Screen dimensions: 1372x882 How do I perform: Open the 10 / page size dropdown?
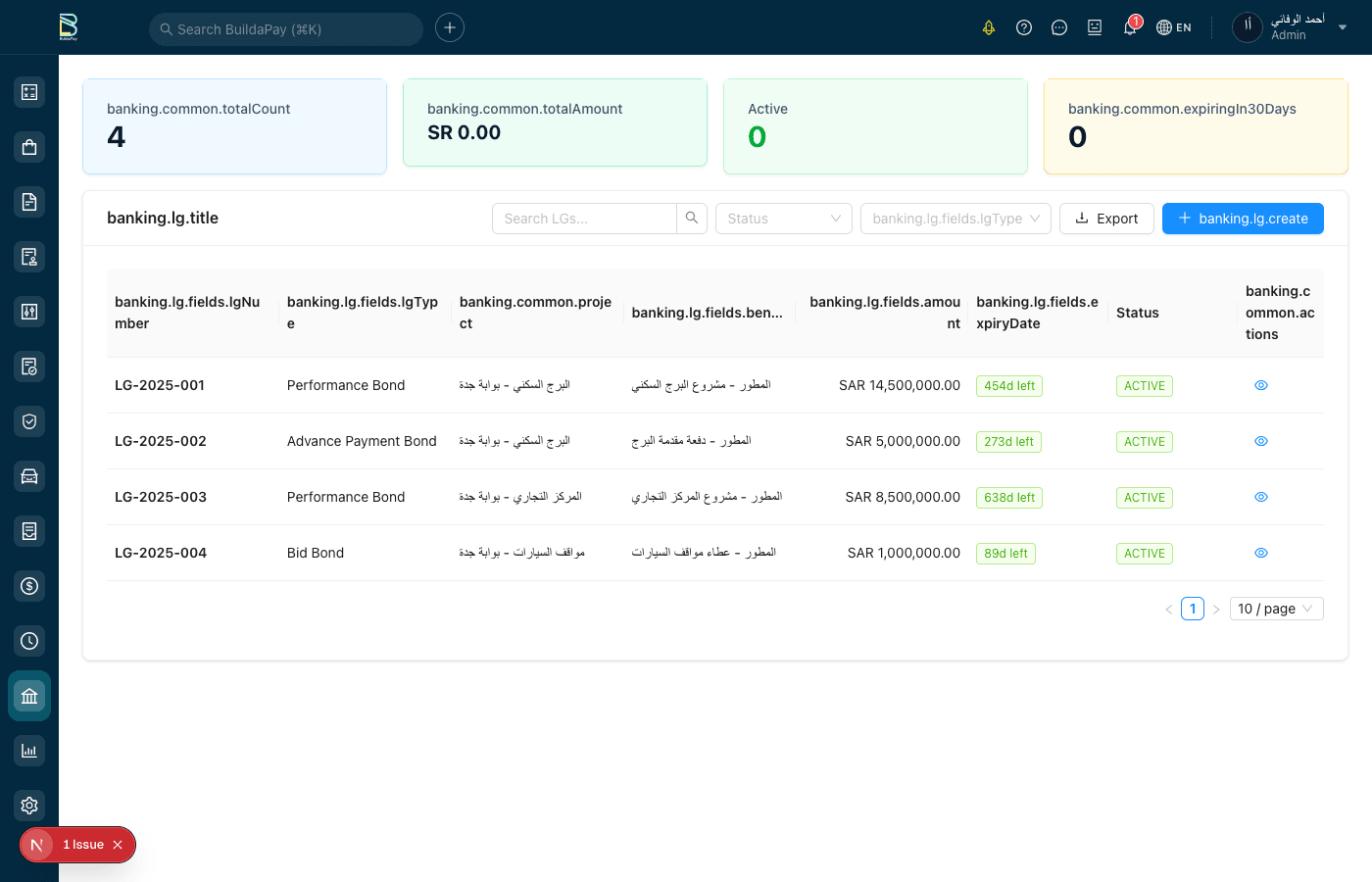tap(1274, 609)
